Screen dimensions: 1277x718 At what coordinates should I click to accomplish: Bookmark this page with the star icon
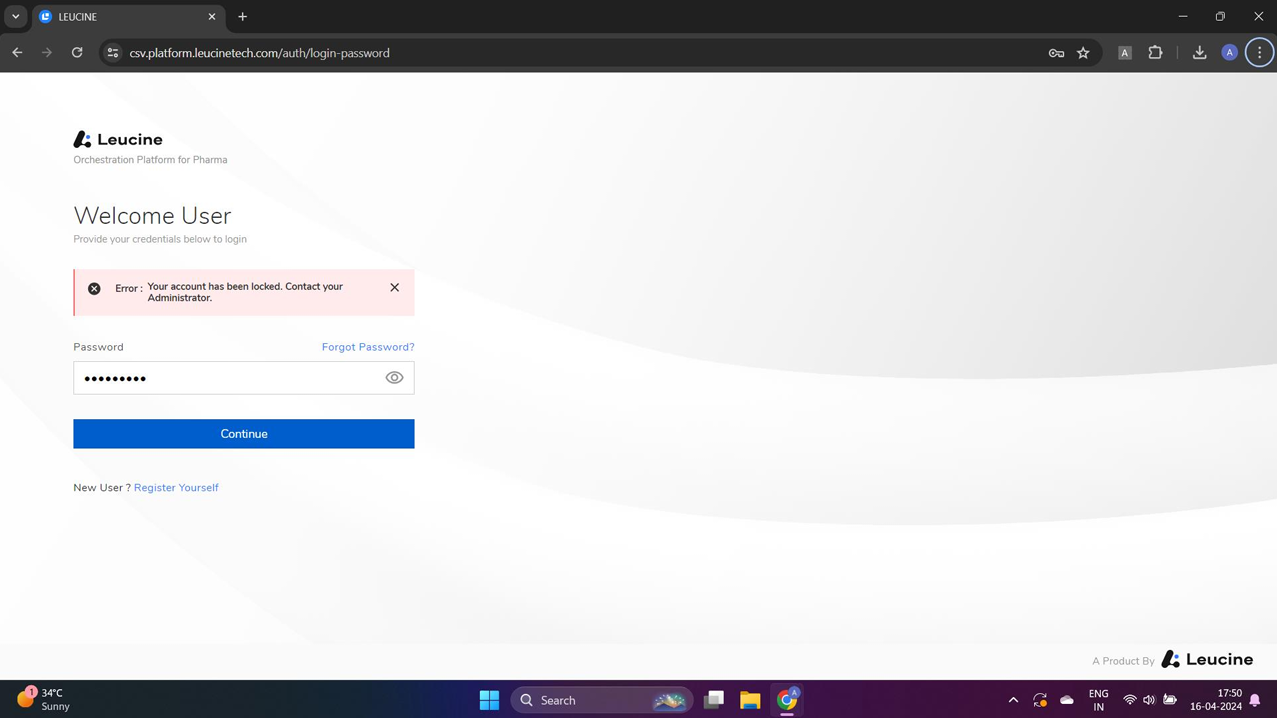(1084, 52)
